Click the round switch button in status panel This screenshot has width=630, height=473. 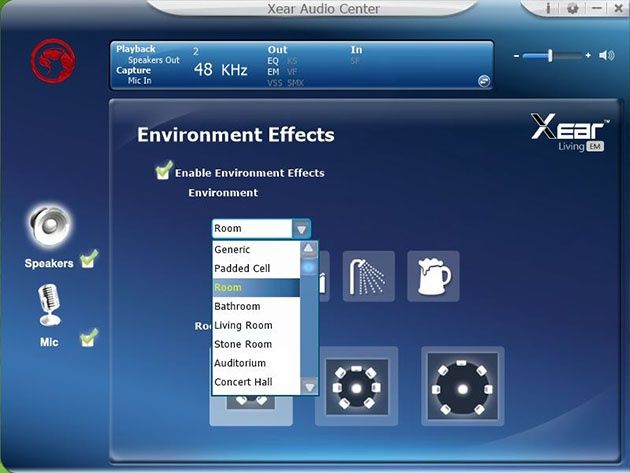click(484, 81)
